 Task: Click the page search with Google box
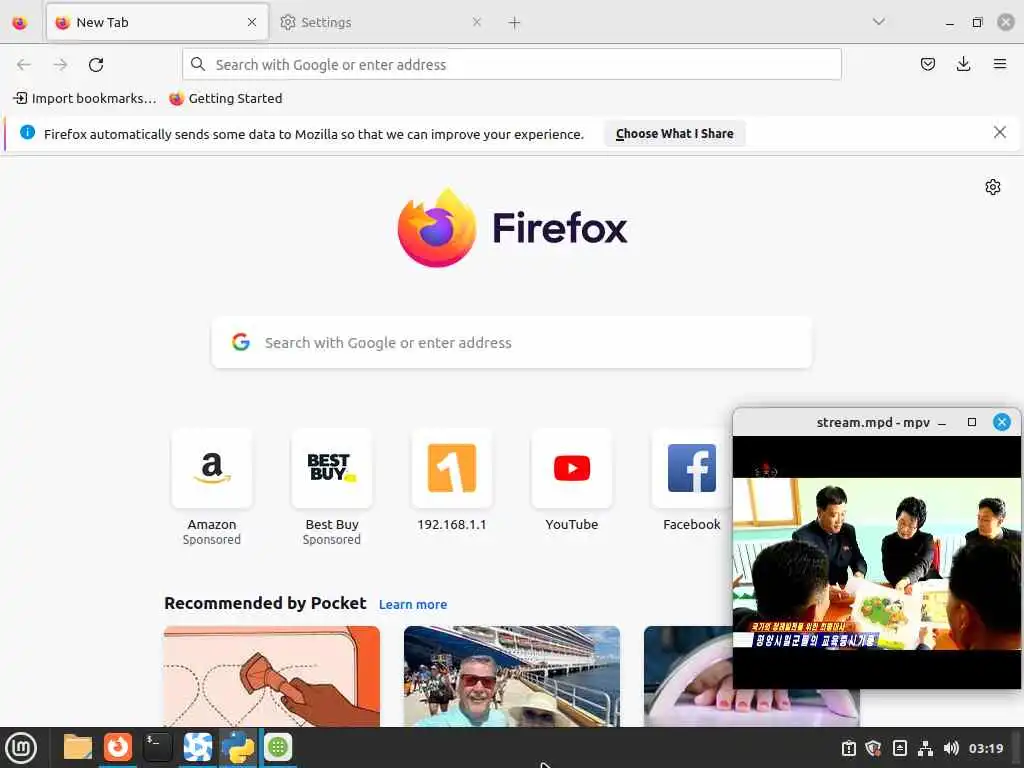click(512, 343)
